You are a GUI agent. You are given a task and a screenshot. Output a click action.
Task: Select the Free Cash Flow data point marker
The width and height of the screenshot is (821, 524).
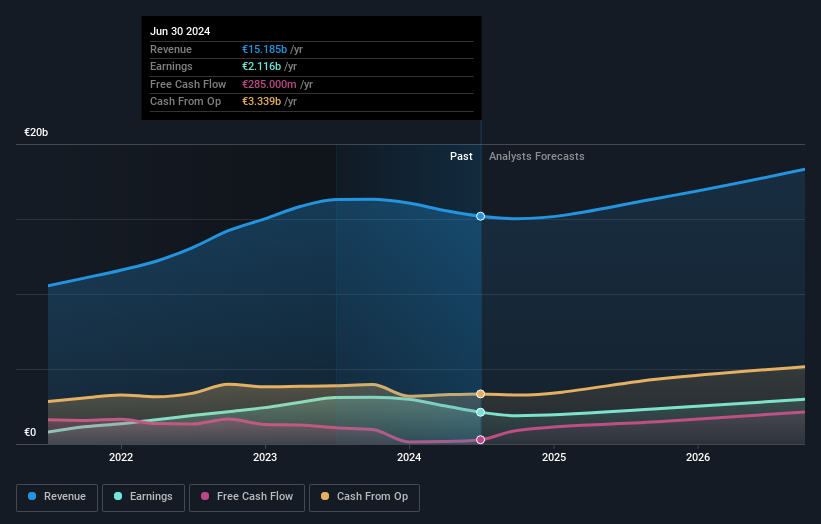pos(480,440)
